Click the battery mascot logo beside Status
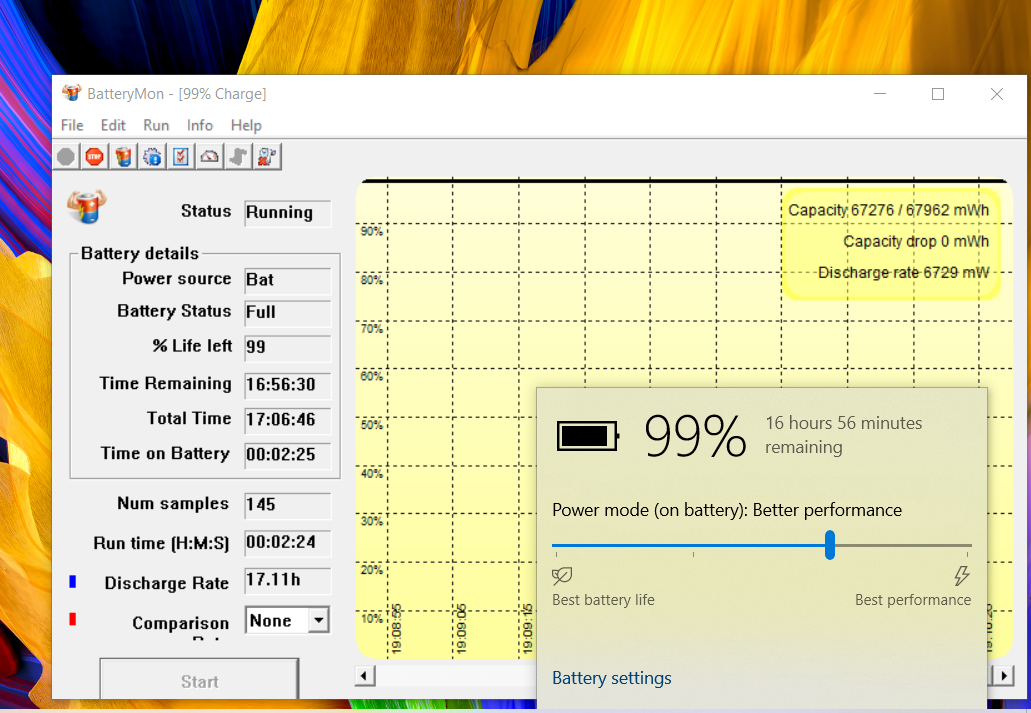 [x=87, y=207]
